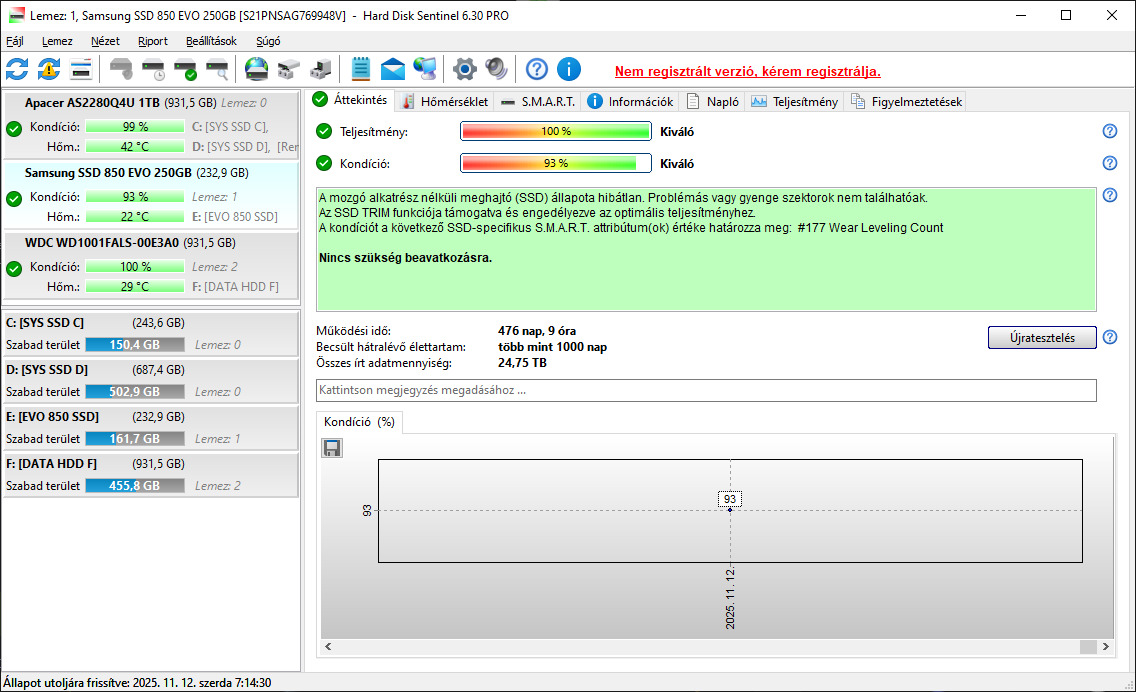Viewport: 1136px width, 692px height.
Task: Open the Riport menu
Action: (153, 41)
